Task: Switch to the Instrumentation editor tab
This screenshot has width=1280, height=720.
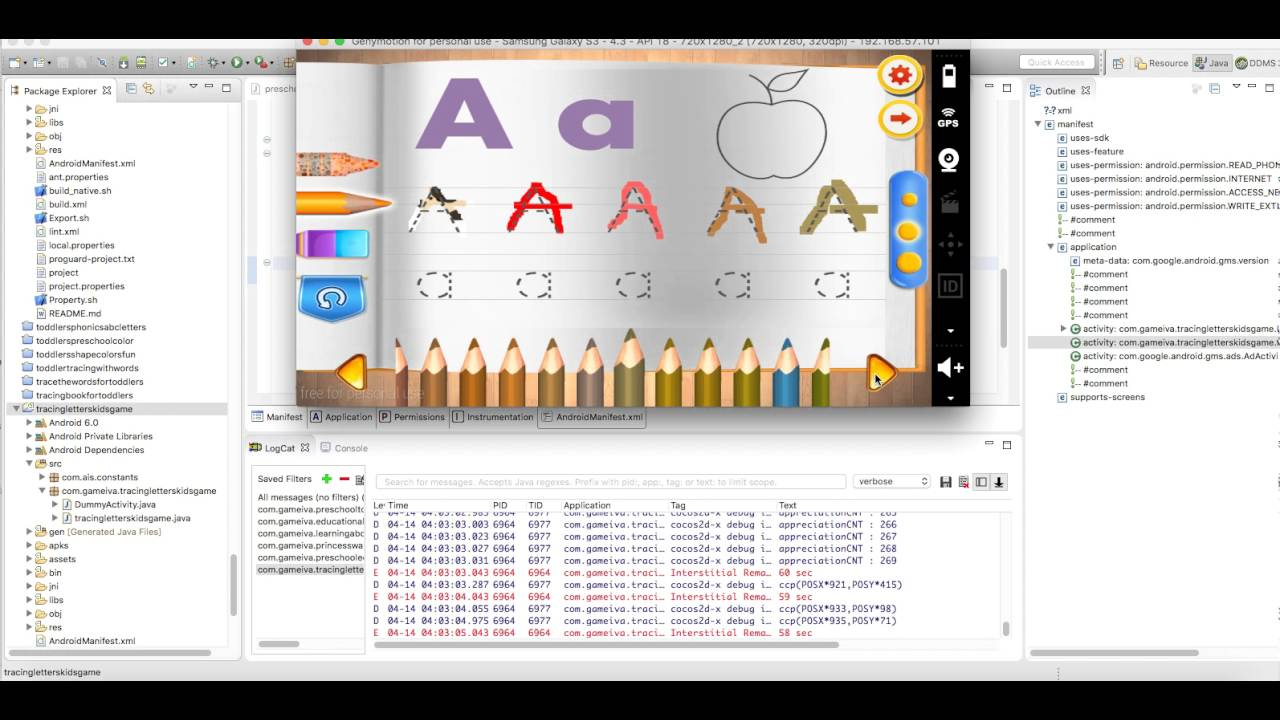Action: click(492, 417)
